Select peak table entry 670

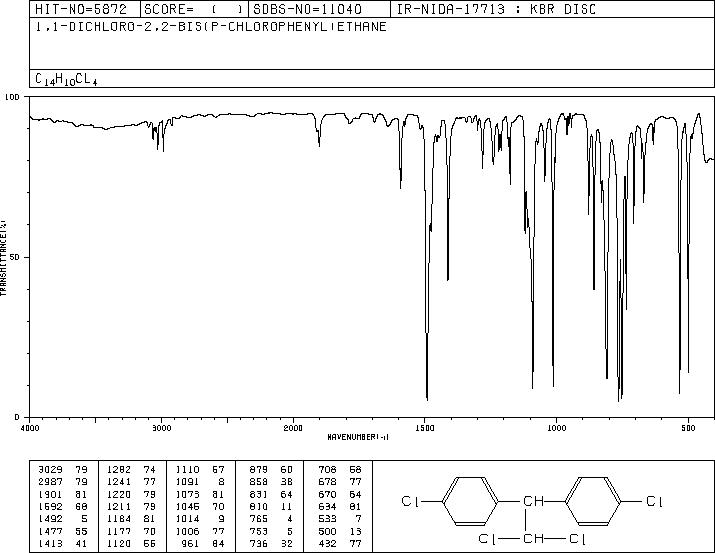coord(327,494)
